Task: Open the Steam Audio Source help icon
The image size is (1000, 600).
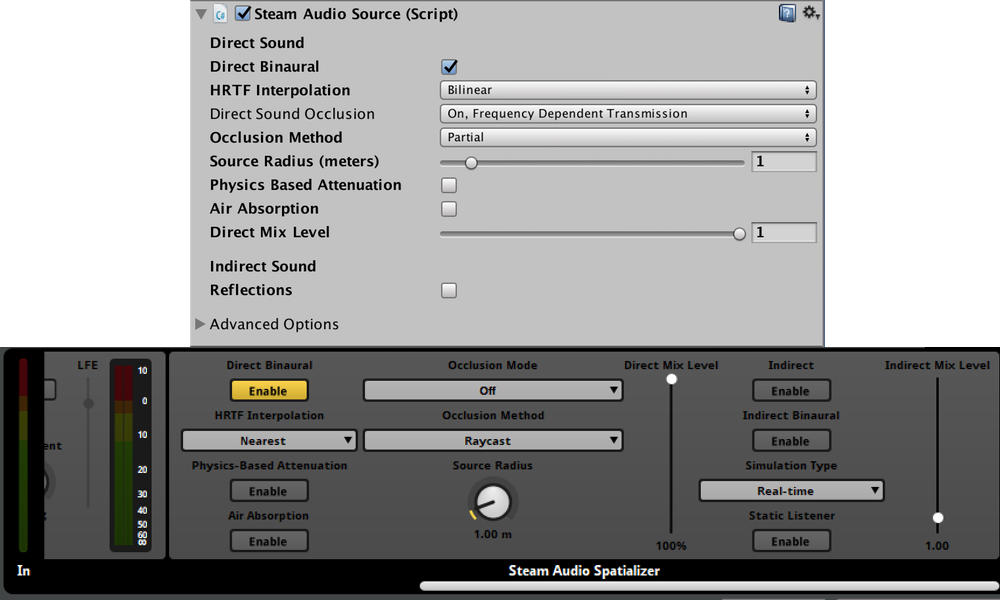Action: coord(788,14)
